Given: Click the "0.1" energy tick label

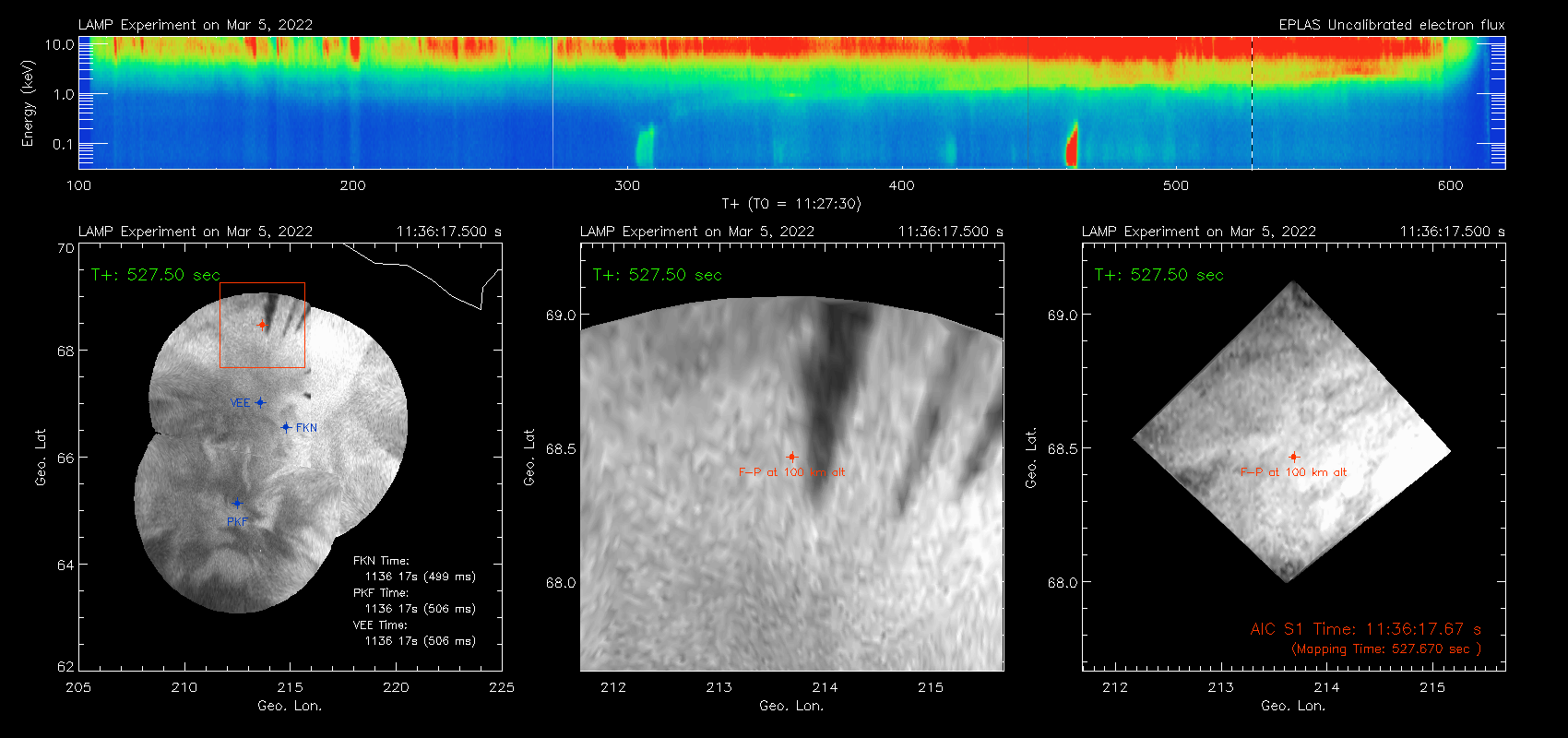Looking at the screenshot, I should (64, 144).
